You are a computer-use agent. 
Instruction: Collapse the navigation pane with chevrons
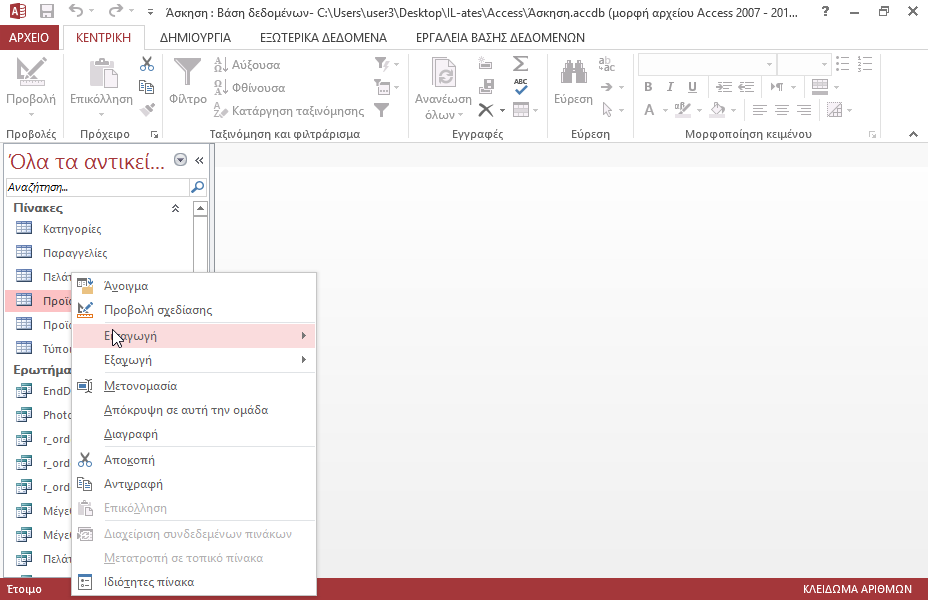pyautogui.click(x=199, y=160)
